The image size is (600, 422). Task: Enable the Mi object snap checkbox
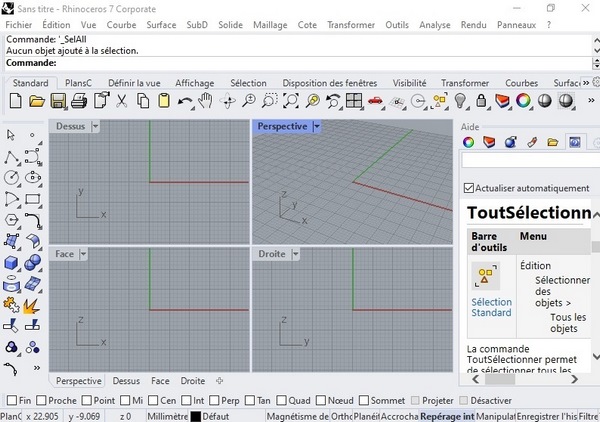coord(125,400)
